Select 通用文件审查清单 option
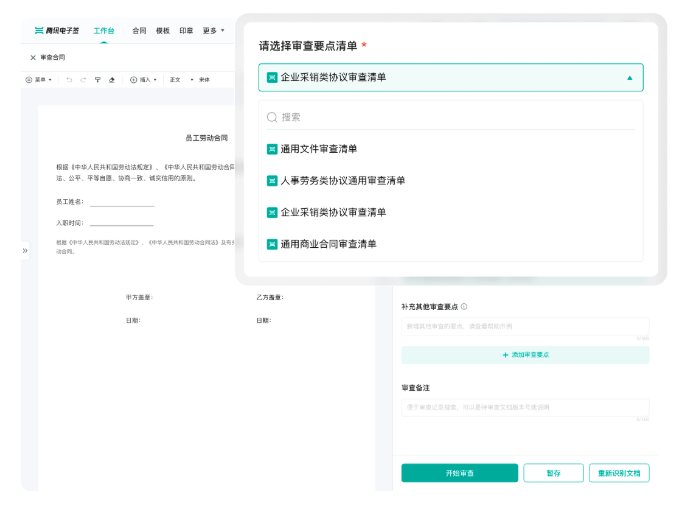684x517 pixels. pyautogui.click(x=451, y=149)
